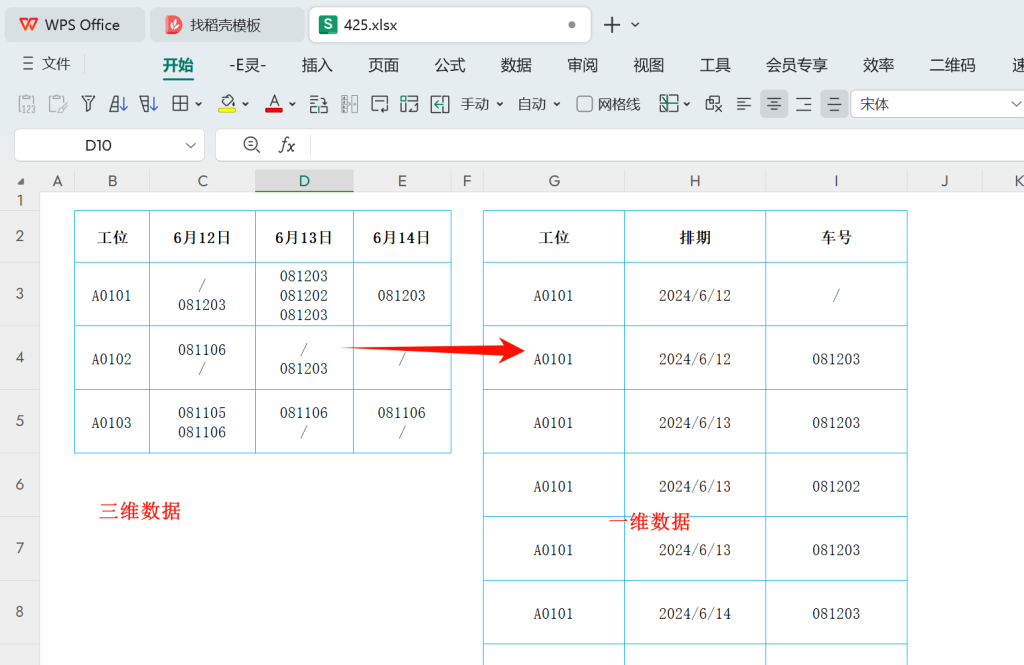Switch to the 公式 ribbon tab
Image resolution: width=1024 pixels, height=665 pixels.
tap(450, 65)
